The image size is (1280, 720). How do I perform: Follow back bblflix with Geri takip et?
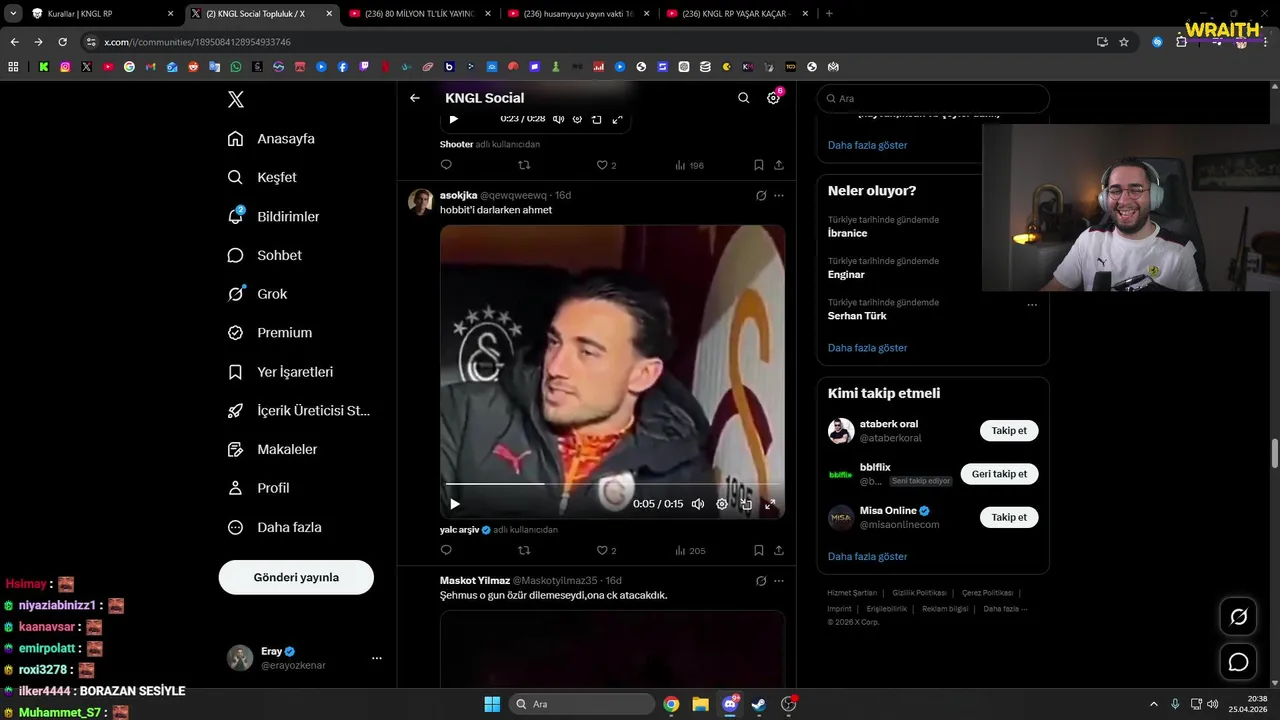coord(999,474)
